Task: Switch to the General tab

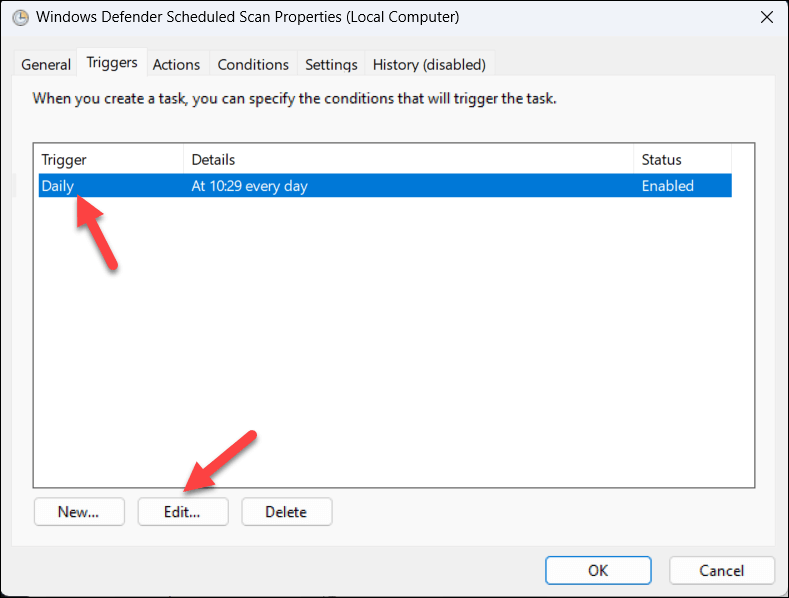Action: [x=46, y=64]
